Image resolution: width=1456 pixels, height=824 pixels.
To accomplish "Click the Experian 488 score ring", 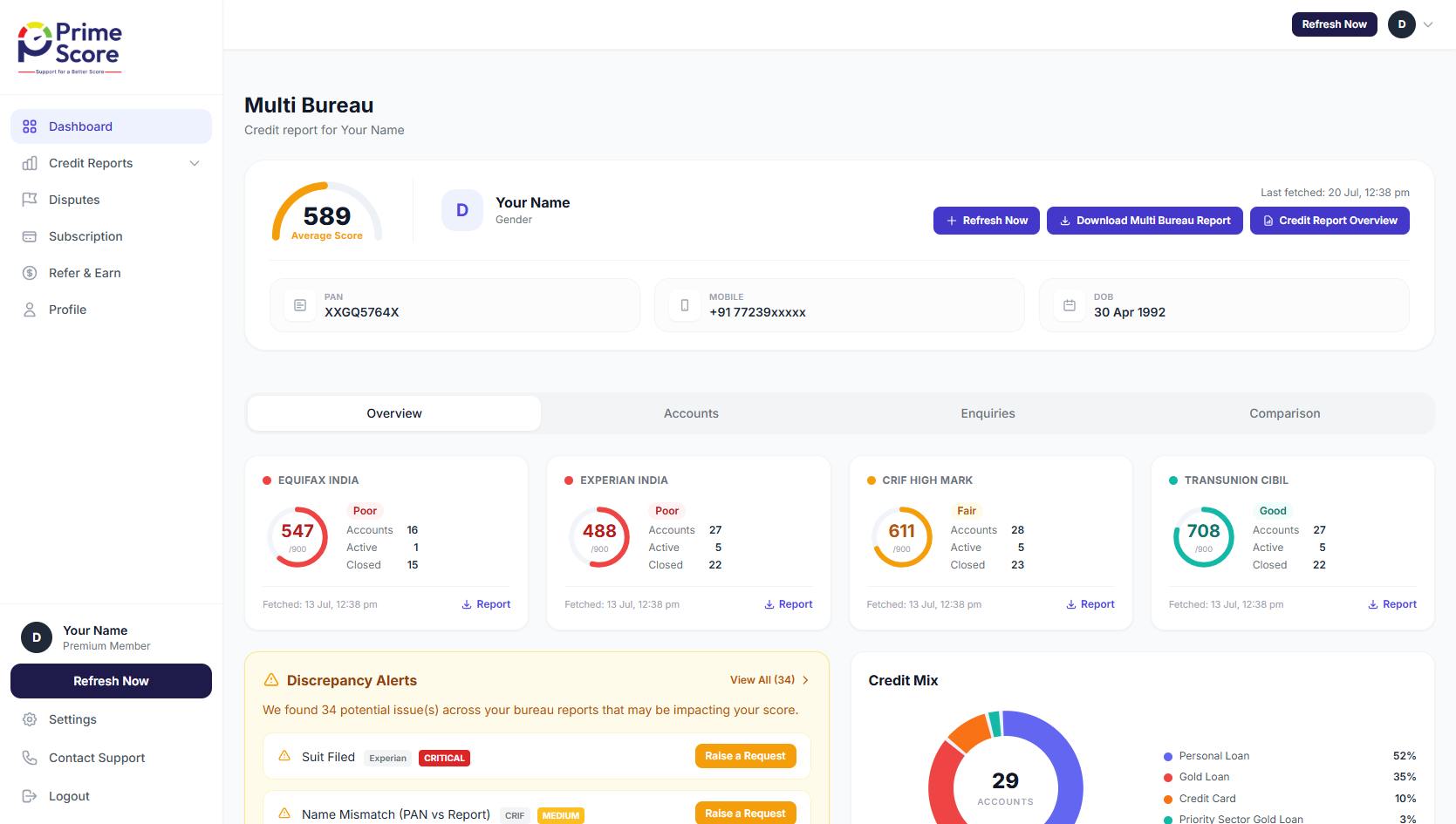I will point(599,537).
